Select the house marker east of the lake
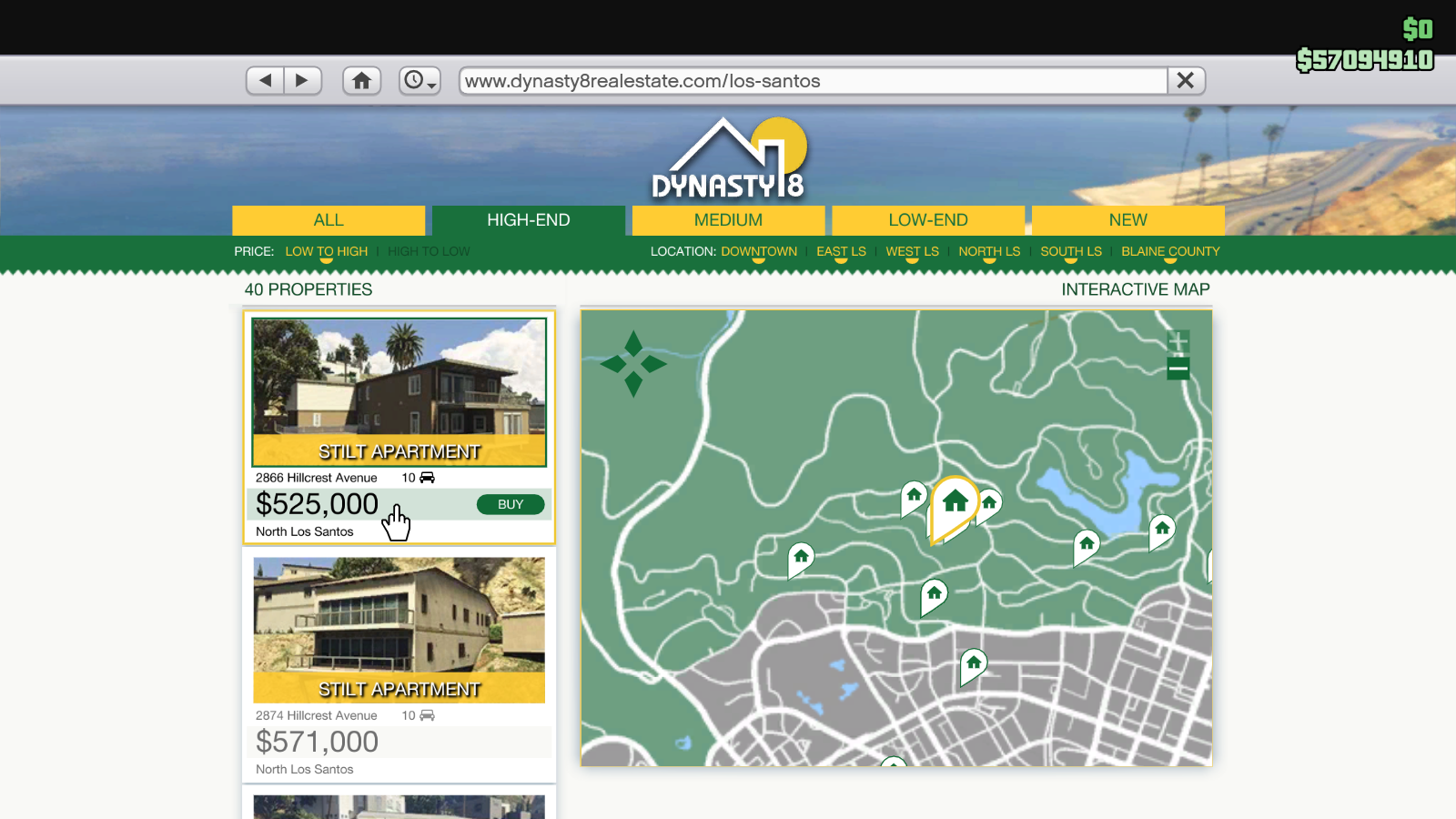 click(1162, 530)
